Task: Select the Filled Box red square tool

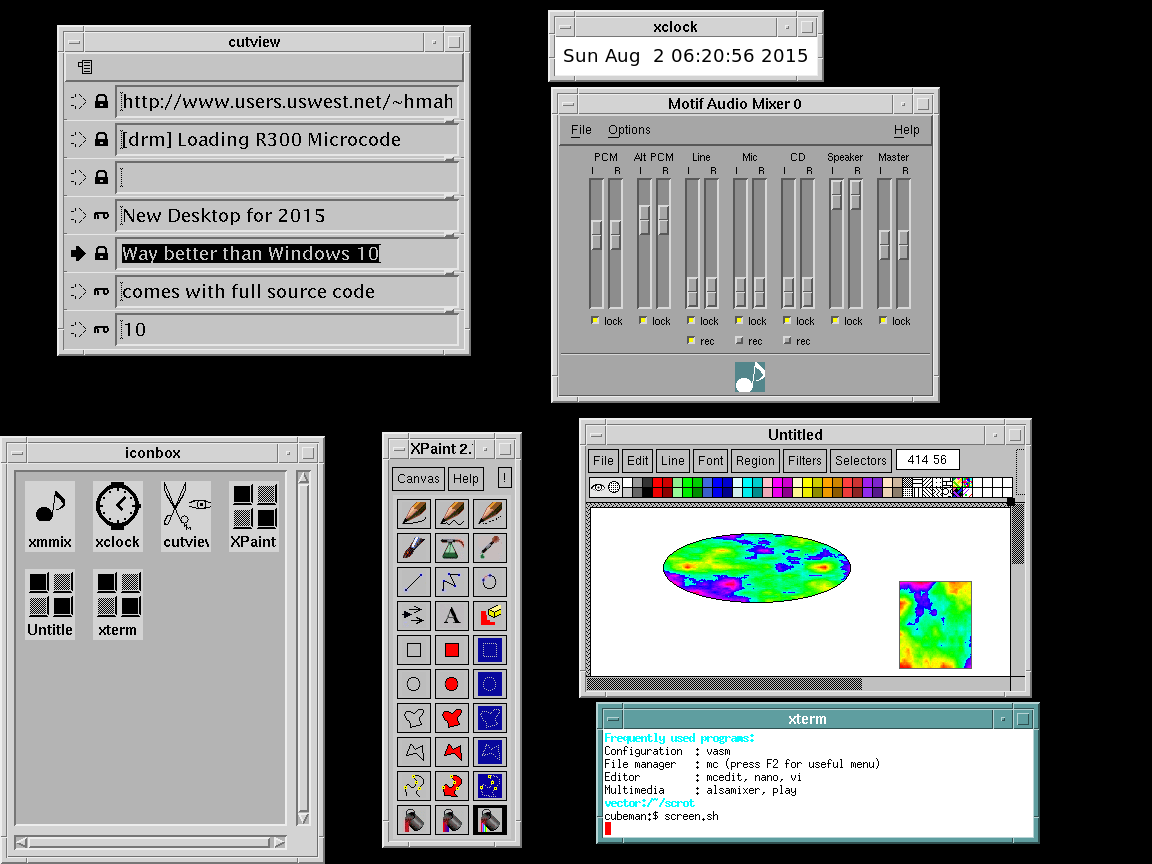Action: pyautogui.click(x=452, y=650)
